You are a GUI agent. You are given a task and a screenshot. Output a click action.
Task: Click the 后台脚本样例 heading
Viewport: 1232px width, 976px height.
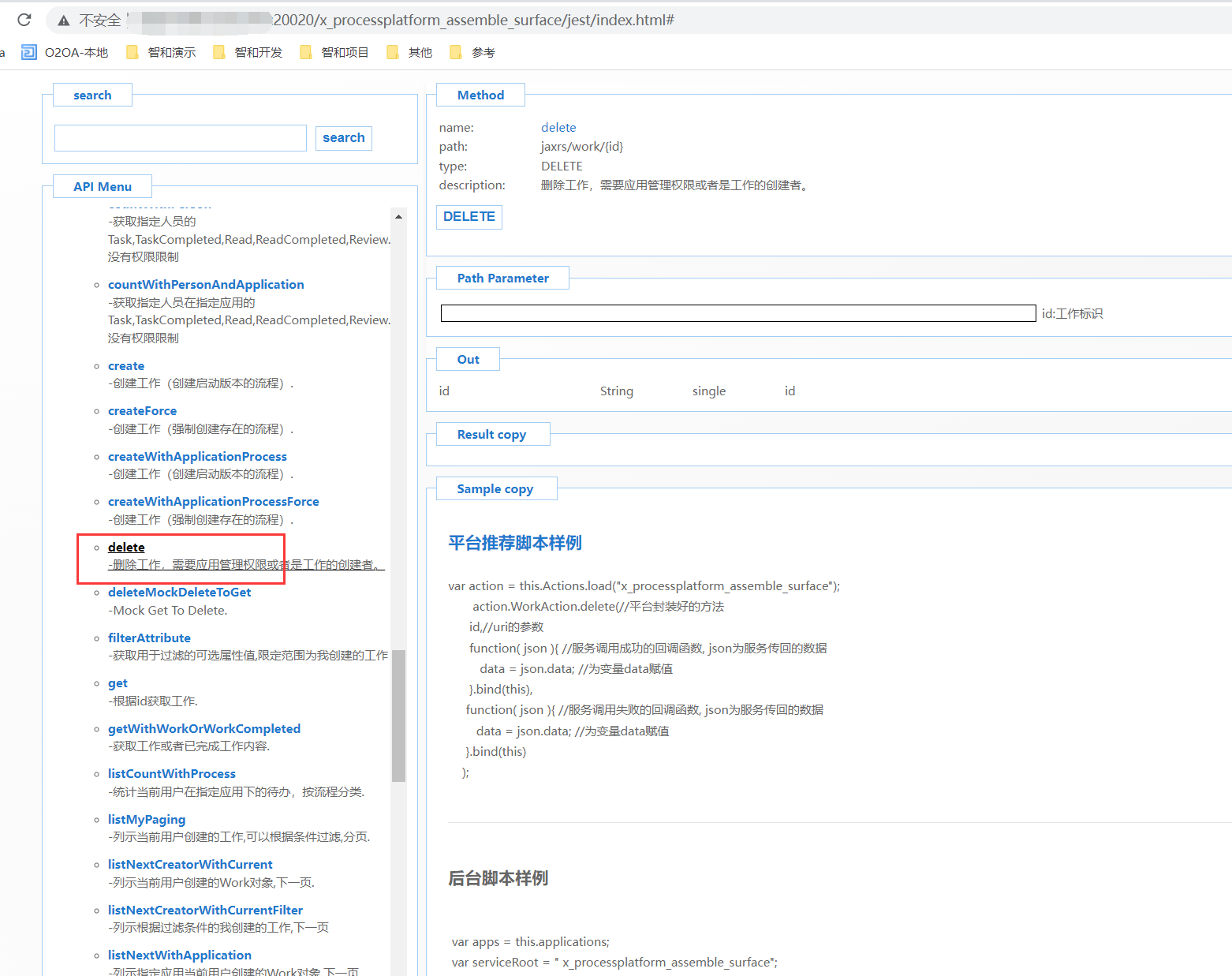click(x=498, y=878)
